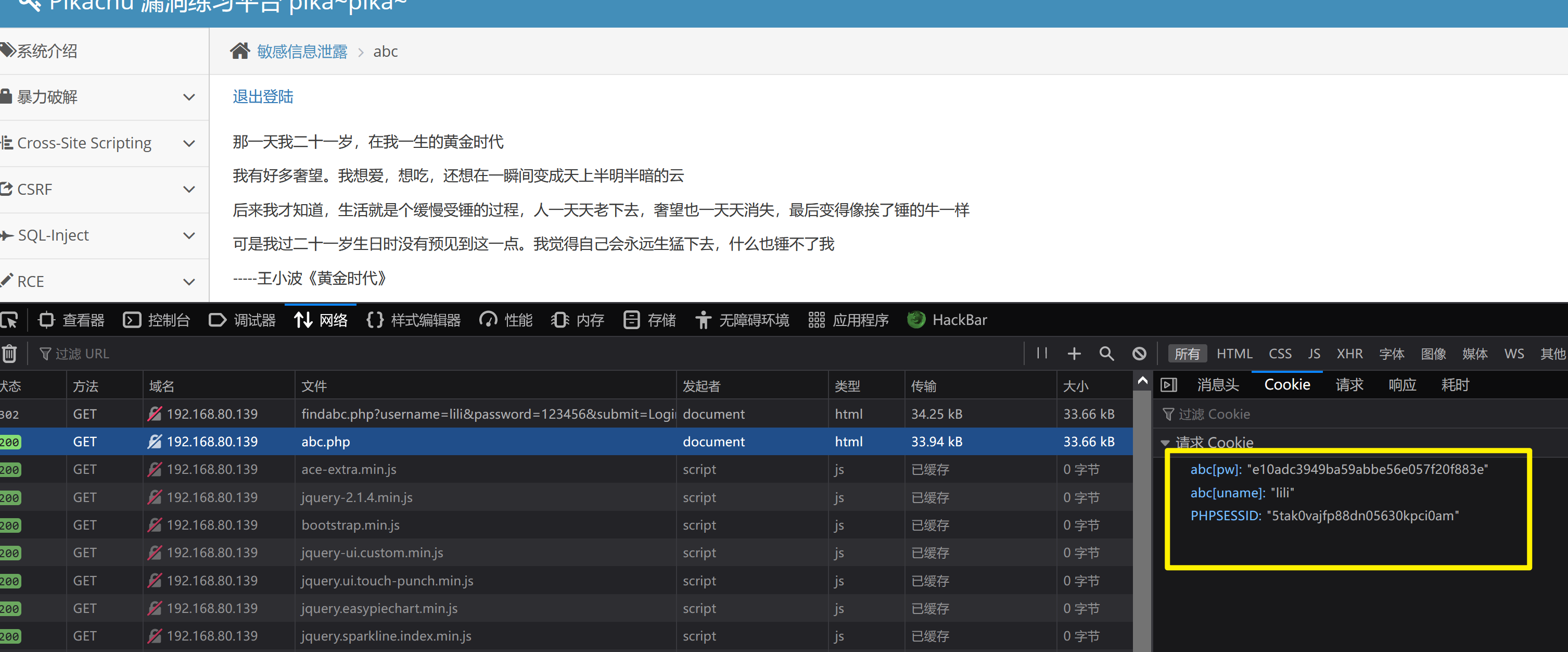Click the Cross-Site Scripting menu icon
Viewport: 1568px width, 652px height.
[7, 143]
